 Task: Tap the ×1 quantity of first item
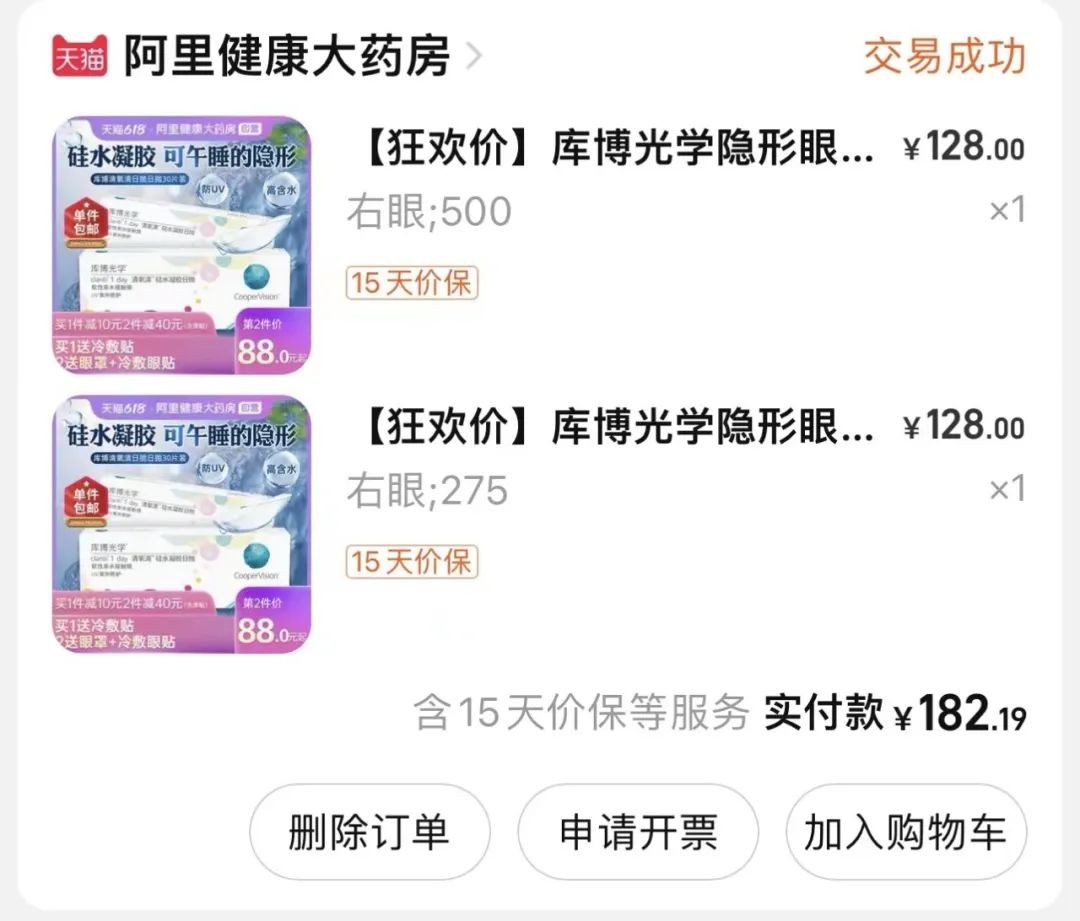tap(1008, 209)
